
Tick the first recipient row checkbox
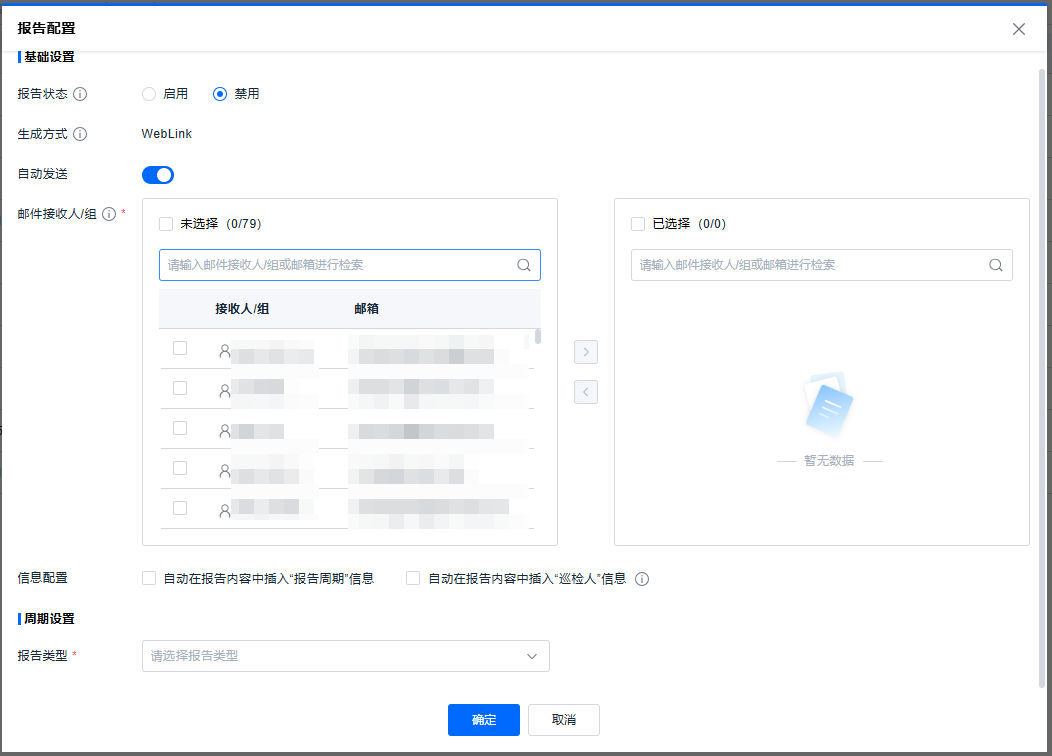(180, 348)
